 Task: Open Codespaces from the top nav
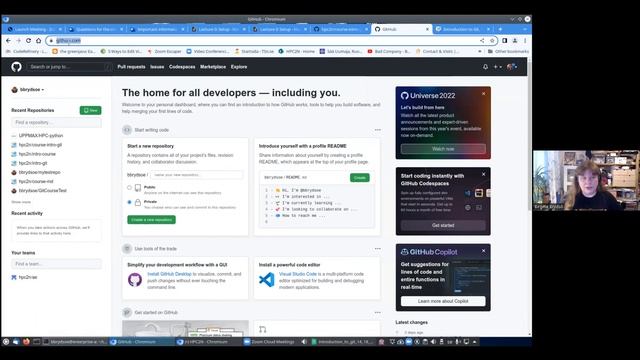tap(182, 67)
